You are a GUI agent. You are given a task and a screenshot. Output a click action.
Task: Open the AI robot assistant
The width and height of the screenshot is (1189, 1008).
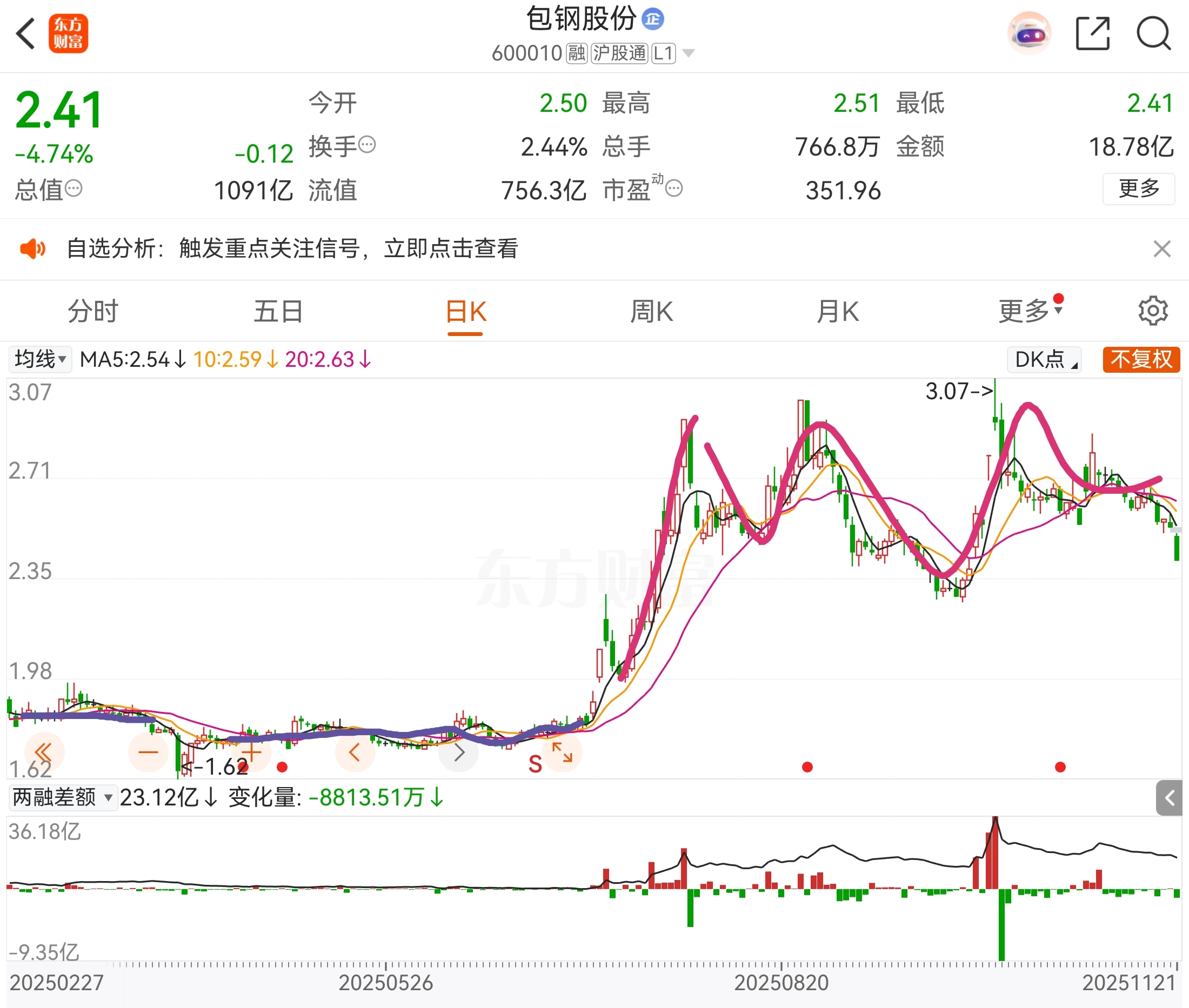(1029, 33)
